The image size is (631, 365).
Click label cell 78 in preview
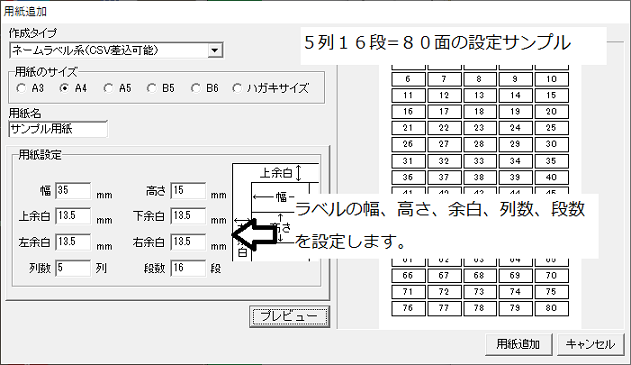pos(479,308)
